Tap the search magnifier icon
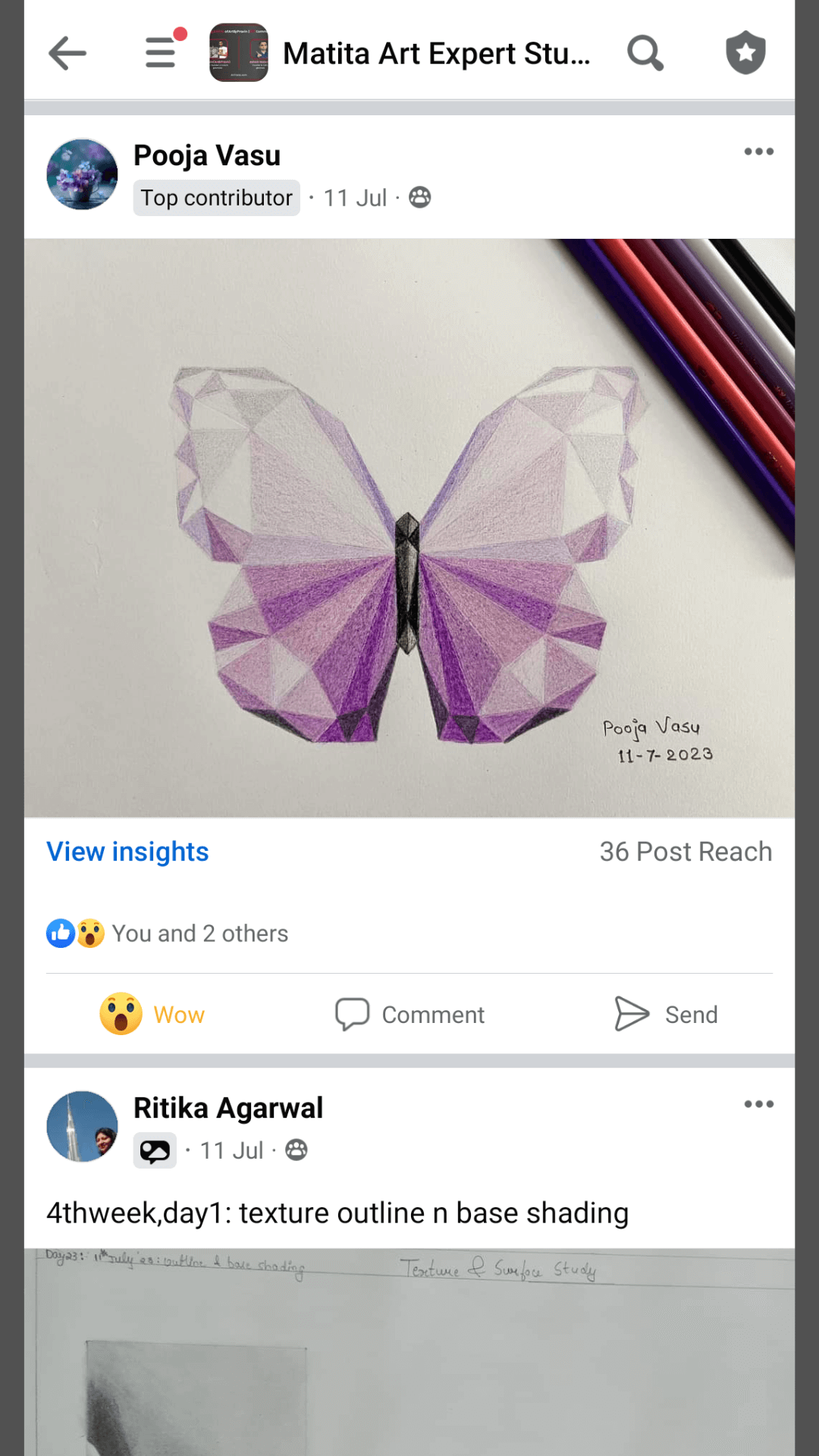 coord(645,53)
